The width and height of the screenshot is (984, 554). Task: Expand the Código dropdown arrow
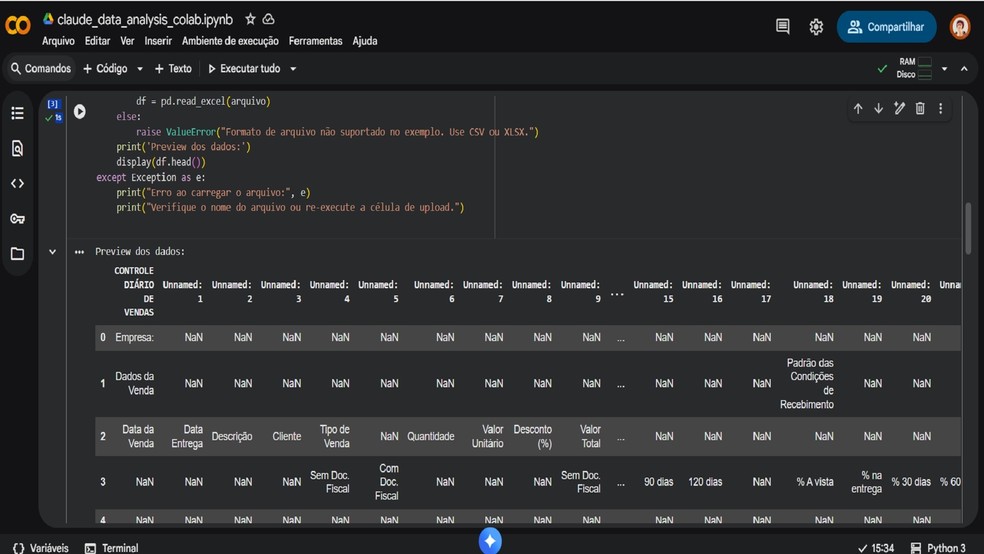tap(140, 69)
